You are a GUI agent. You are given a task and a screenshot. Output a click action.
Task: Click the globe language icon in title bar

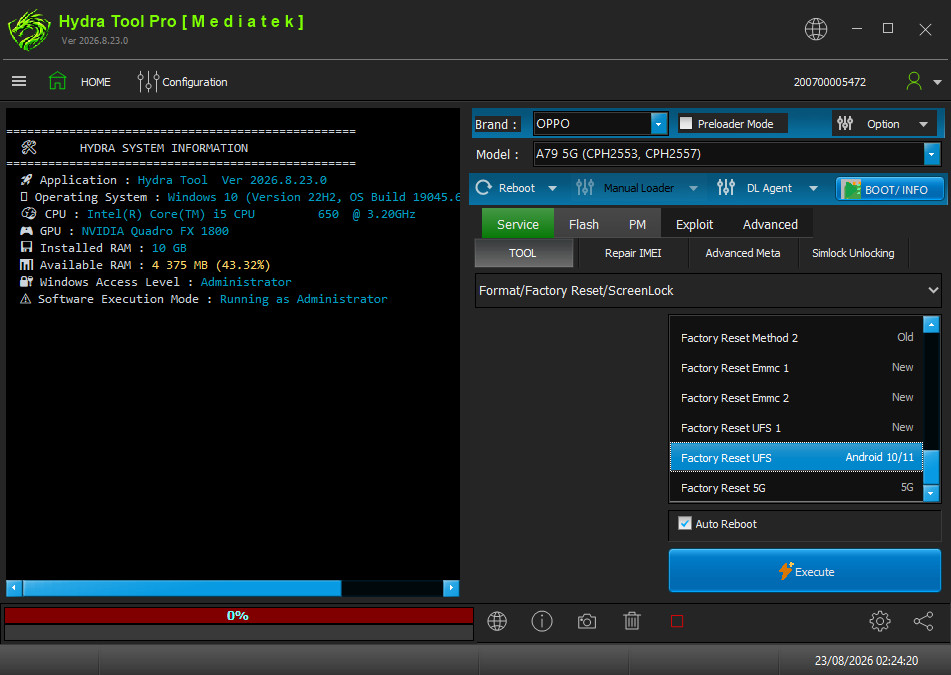(816, 29)
